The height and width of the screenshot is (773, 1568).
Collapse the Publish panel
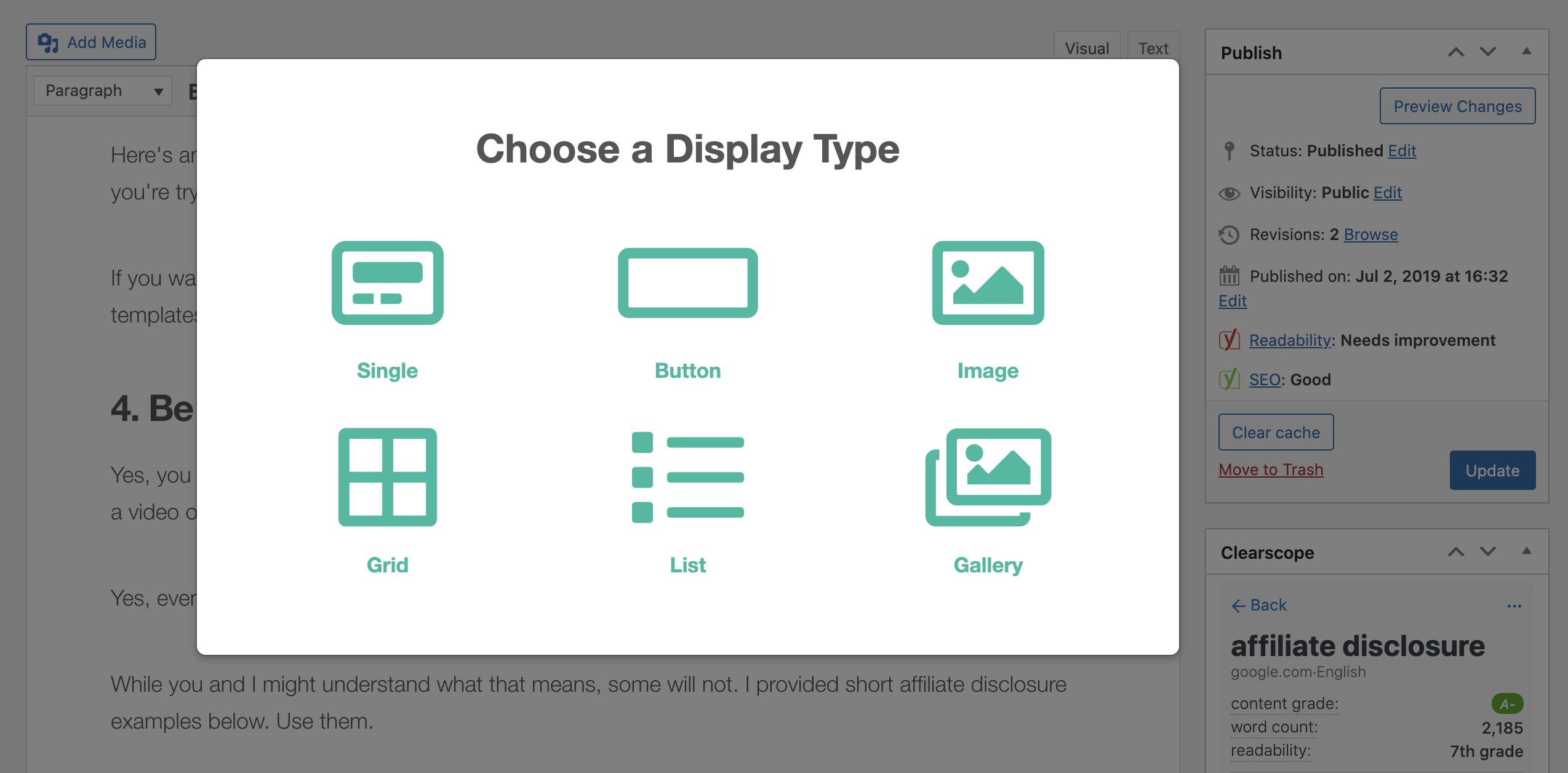click(x=1527, y=51)
